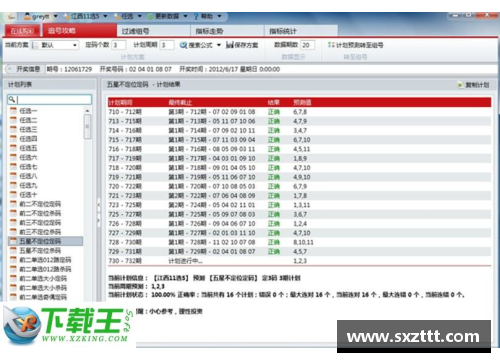Click the plan list scrollbar up arrow

87,110
